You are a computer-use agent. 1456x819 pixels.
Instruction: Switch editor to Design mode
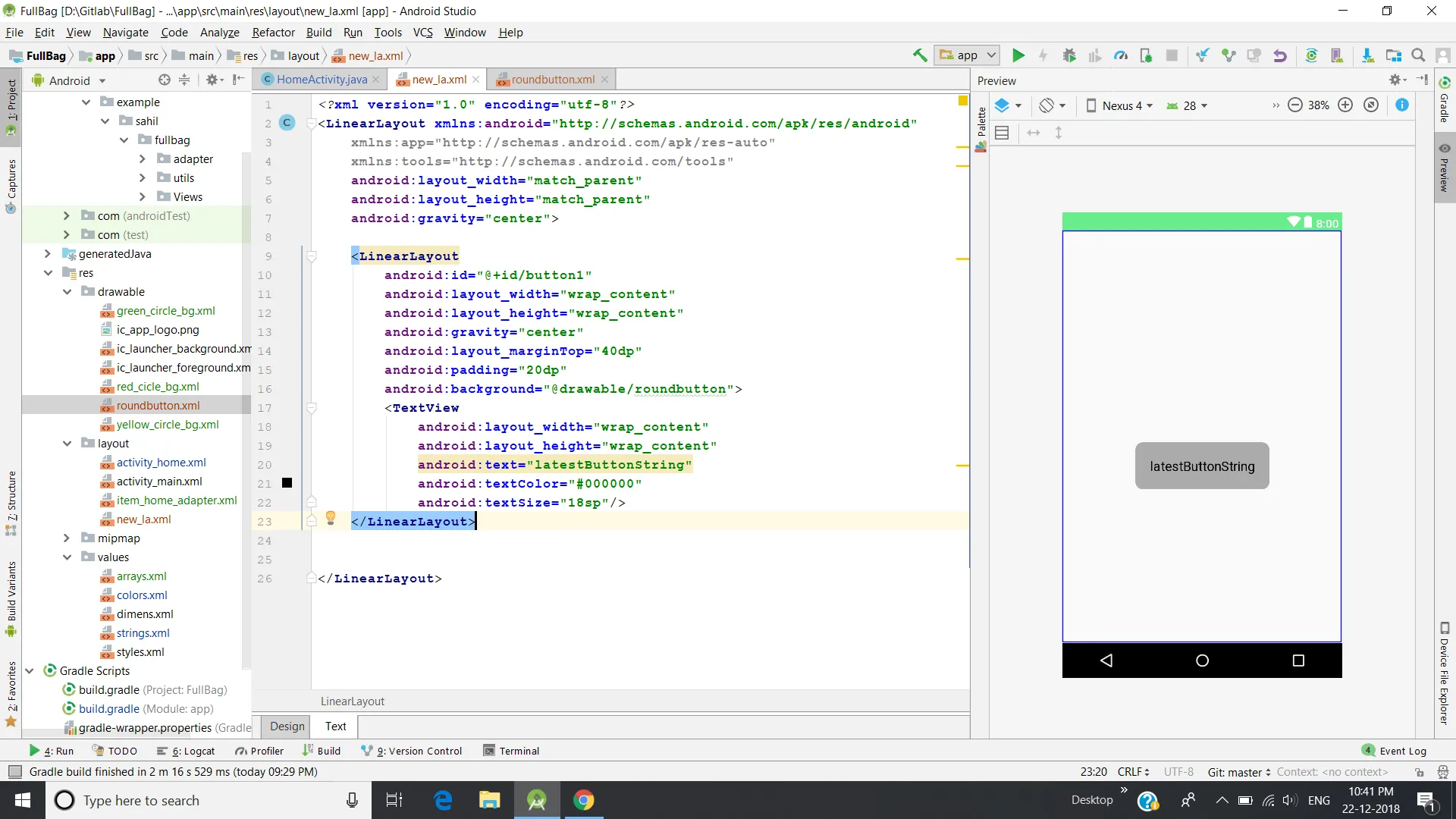(x=287, y=726)
